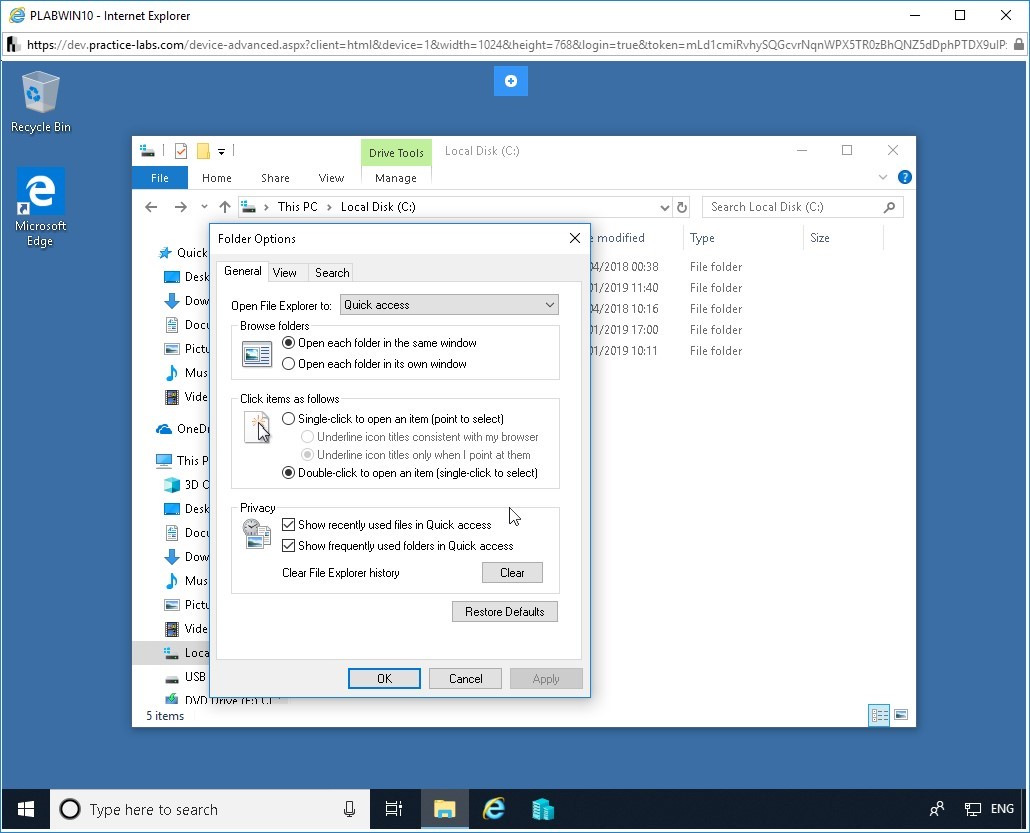This screenshot has height=833, width=1030.
Task: Refresh the Local Disk (C:) view
Action: click(682, 207)
